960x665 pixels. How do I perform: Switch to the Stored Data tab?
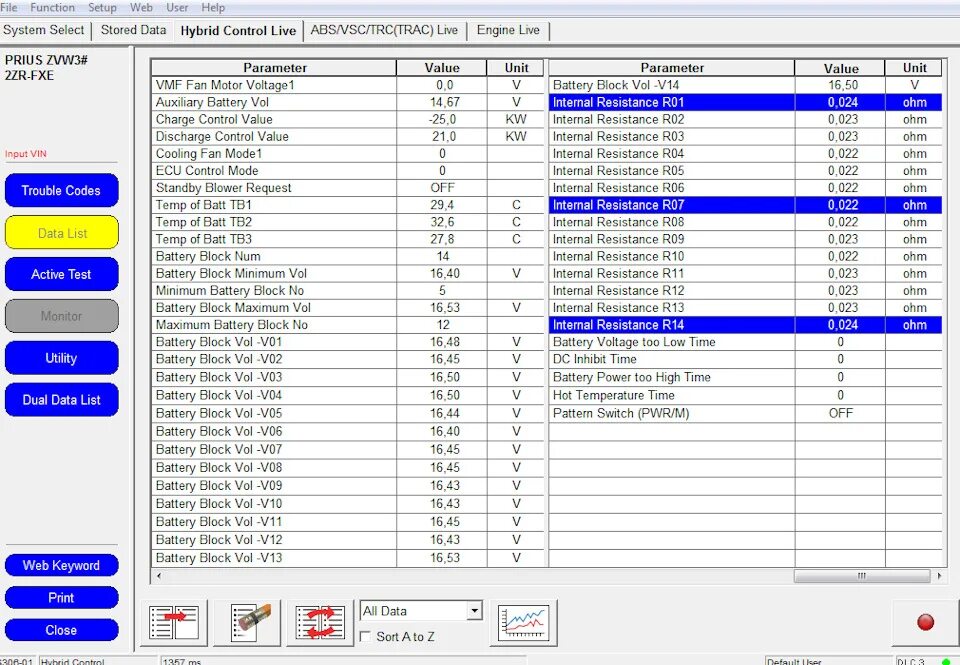(133, 30)
